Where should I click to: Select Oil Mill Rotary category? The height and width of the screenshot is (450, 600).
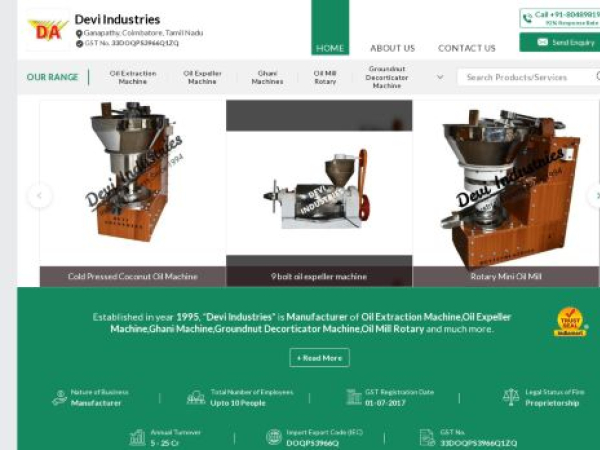coord(325,77)
